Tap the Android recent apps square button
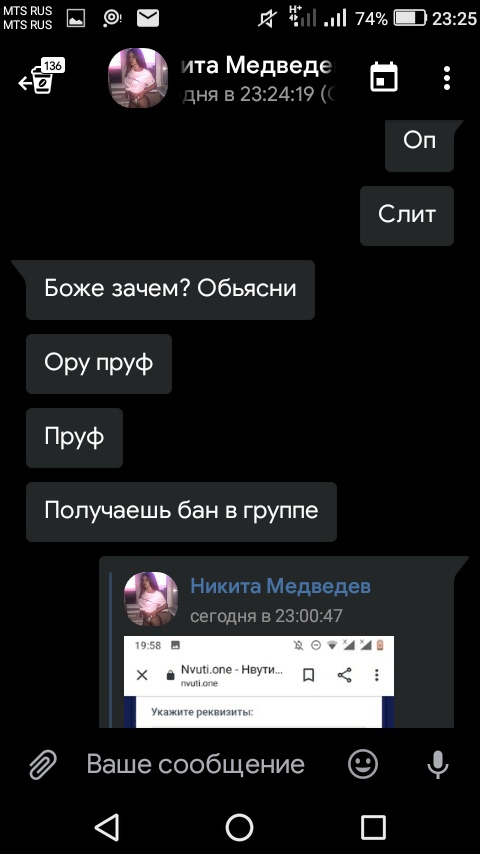 373,828
